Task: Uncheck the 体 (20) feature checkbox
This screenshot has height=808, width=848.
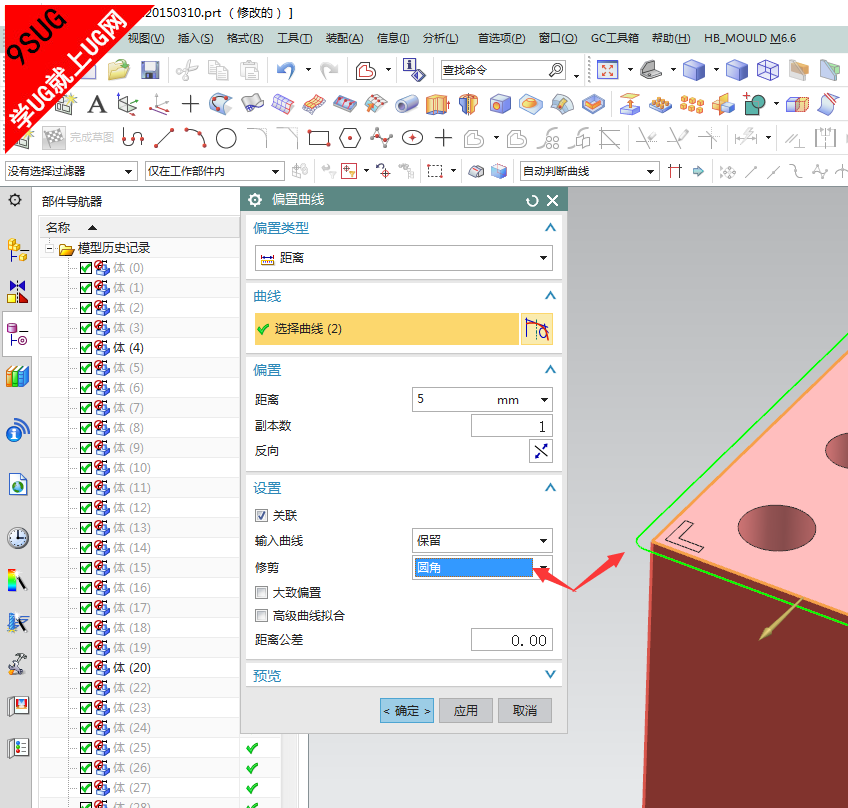Action: coord(85,668)
